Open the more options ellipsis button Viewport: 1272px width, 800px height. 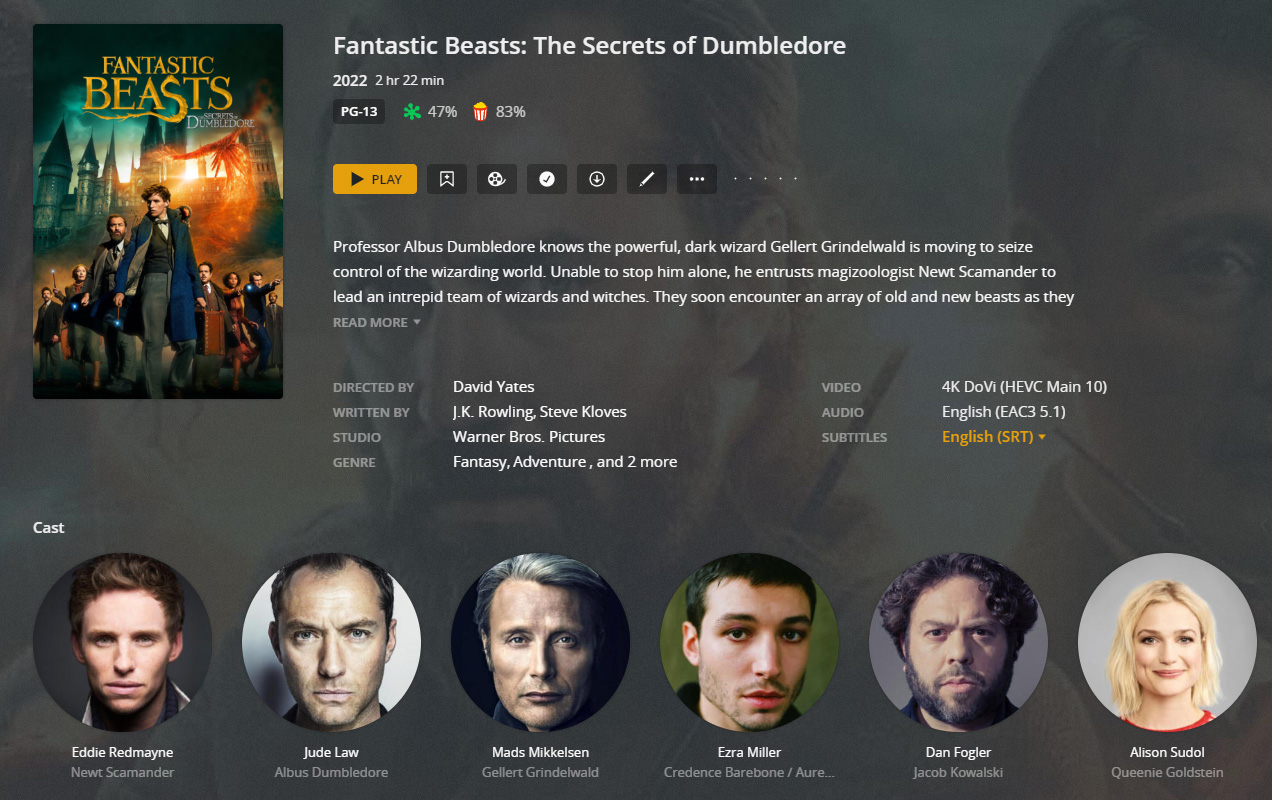[x=697, y=179]
